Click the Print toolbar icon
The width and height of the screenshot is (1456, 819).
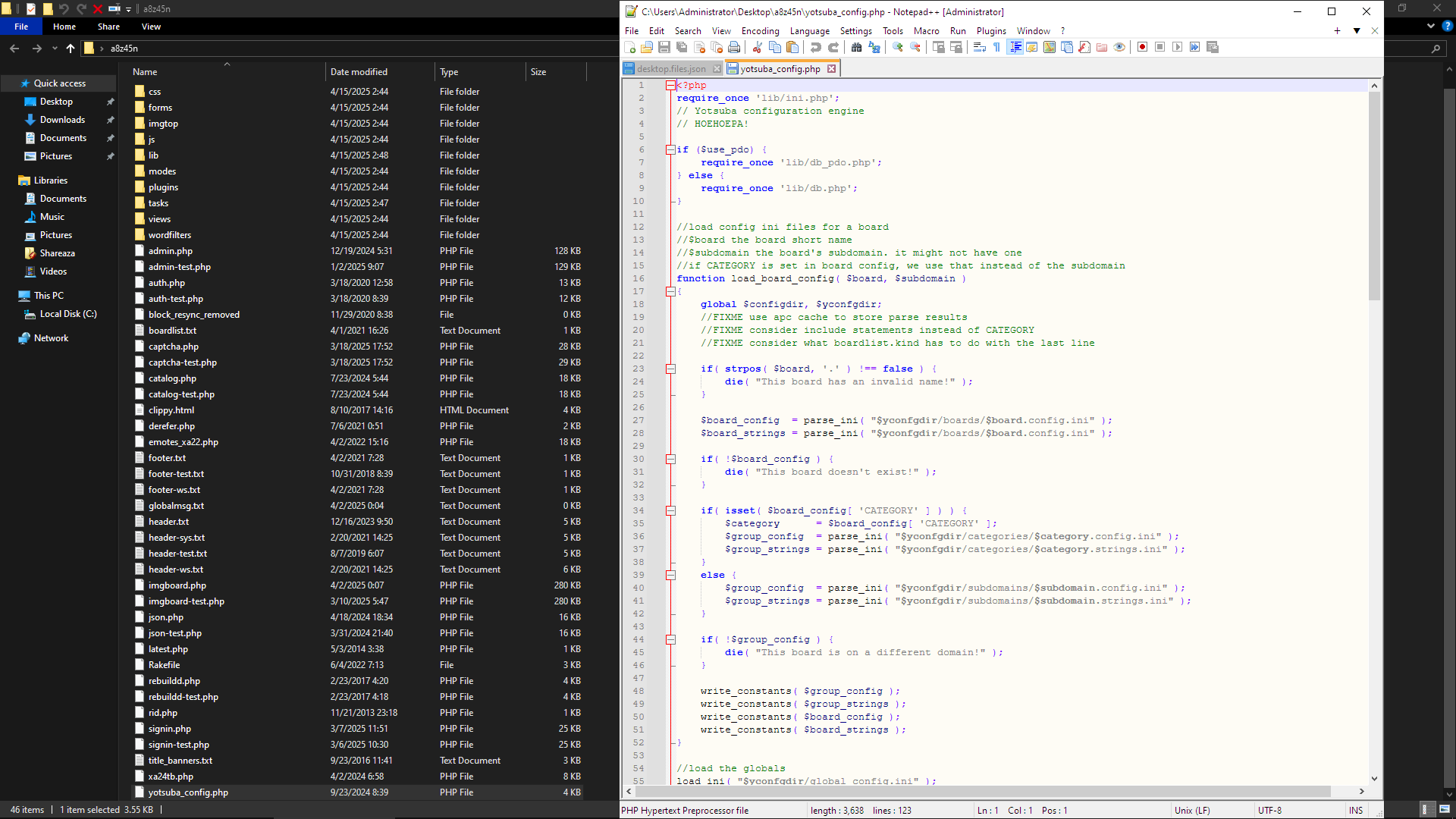pos(734,47)
